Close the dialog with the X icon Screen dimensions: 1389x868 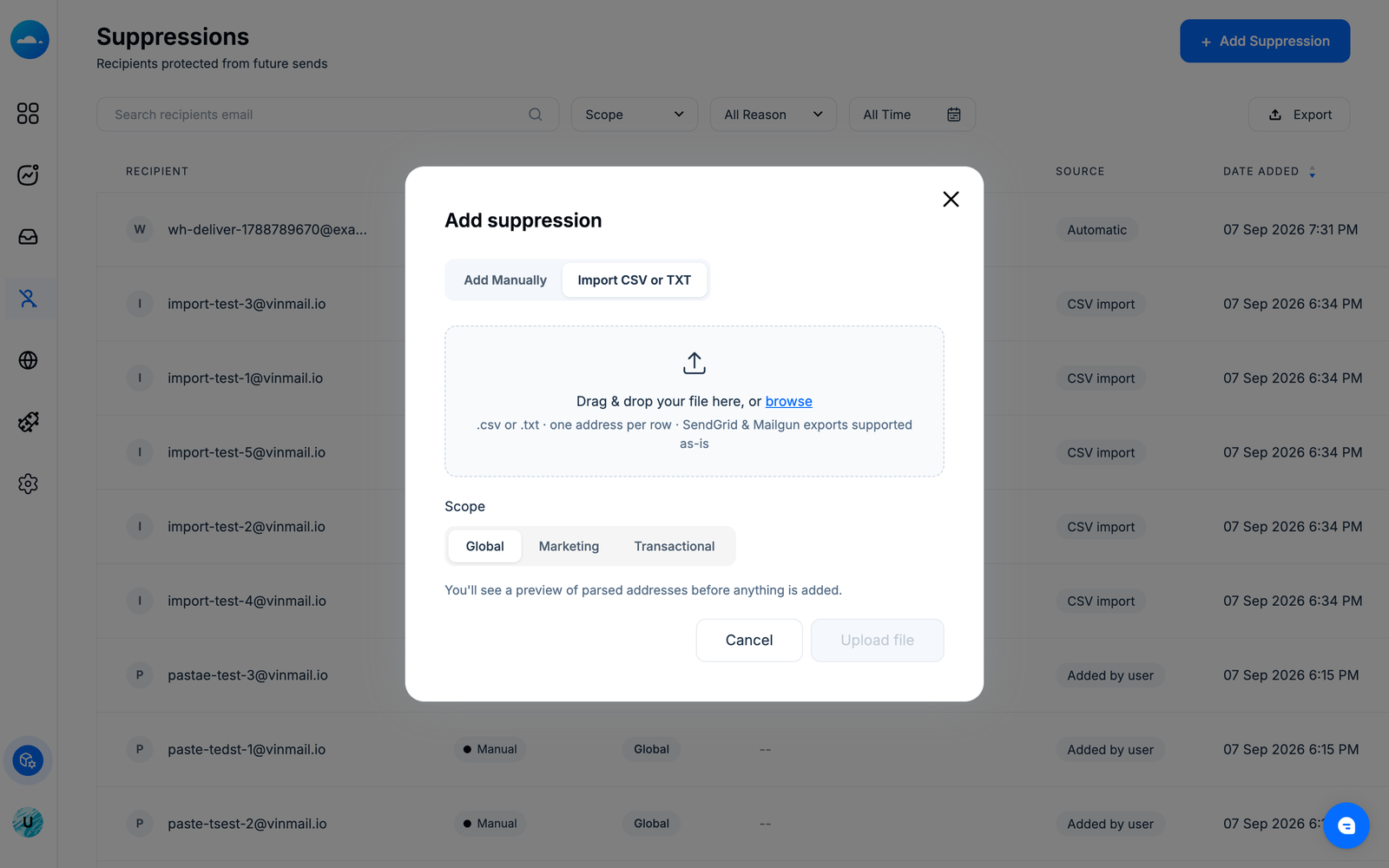pos(951,200)
